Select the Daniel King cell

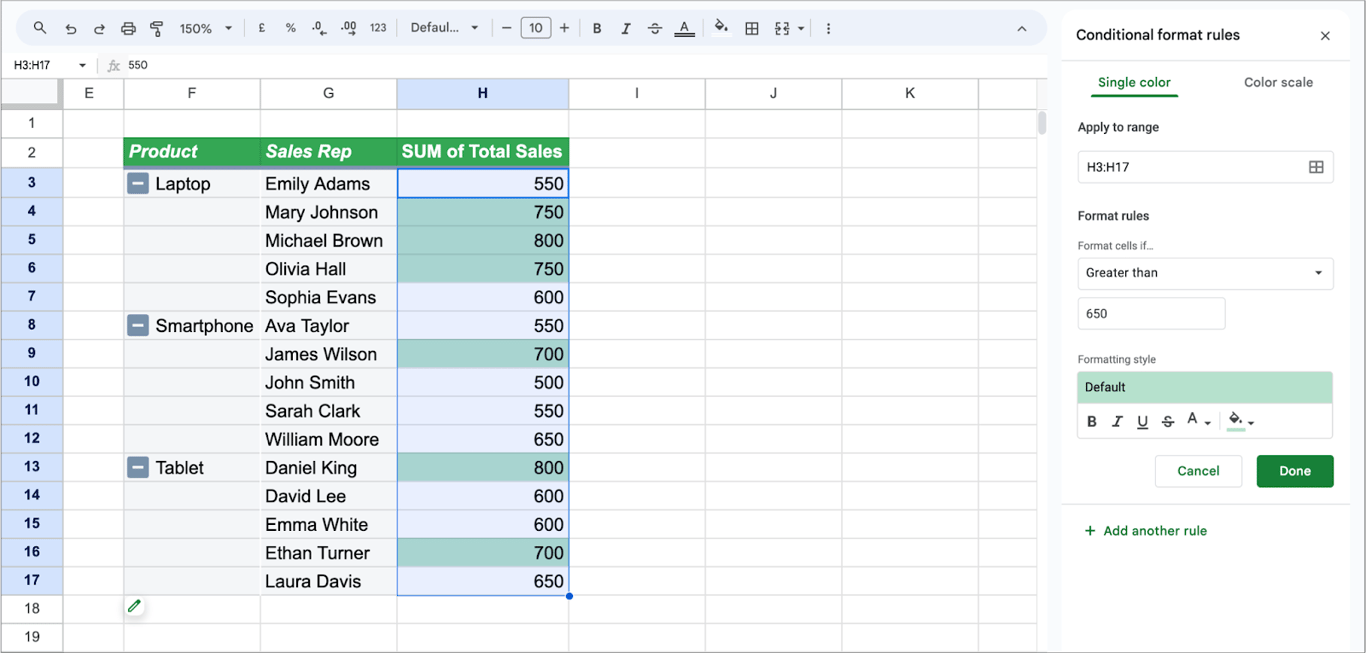[329, 468]
